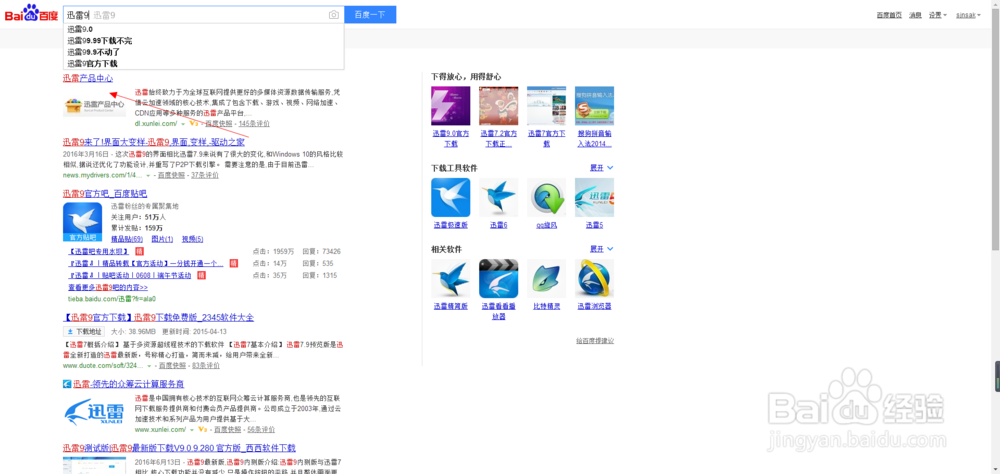Open 查看更多迅雷9吧的内容 link
Viewport: 1000px width, 474px height.
[x=107, y=287]
